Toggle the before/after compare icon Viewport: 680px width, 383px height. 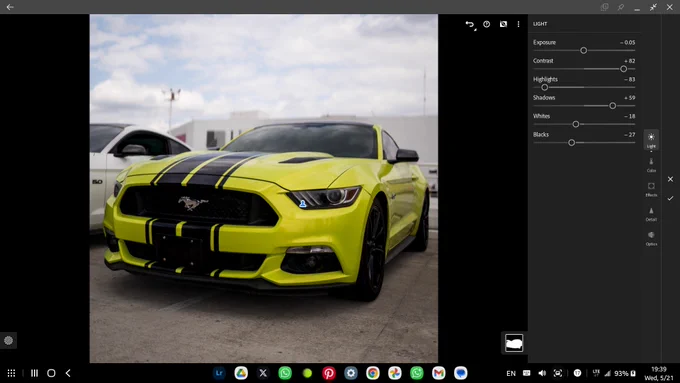(x=503, y=24)
